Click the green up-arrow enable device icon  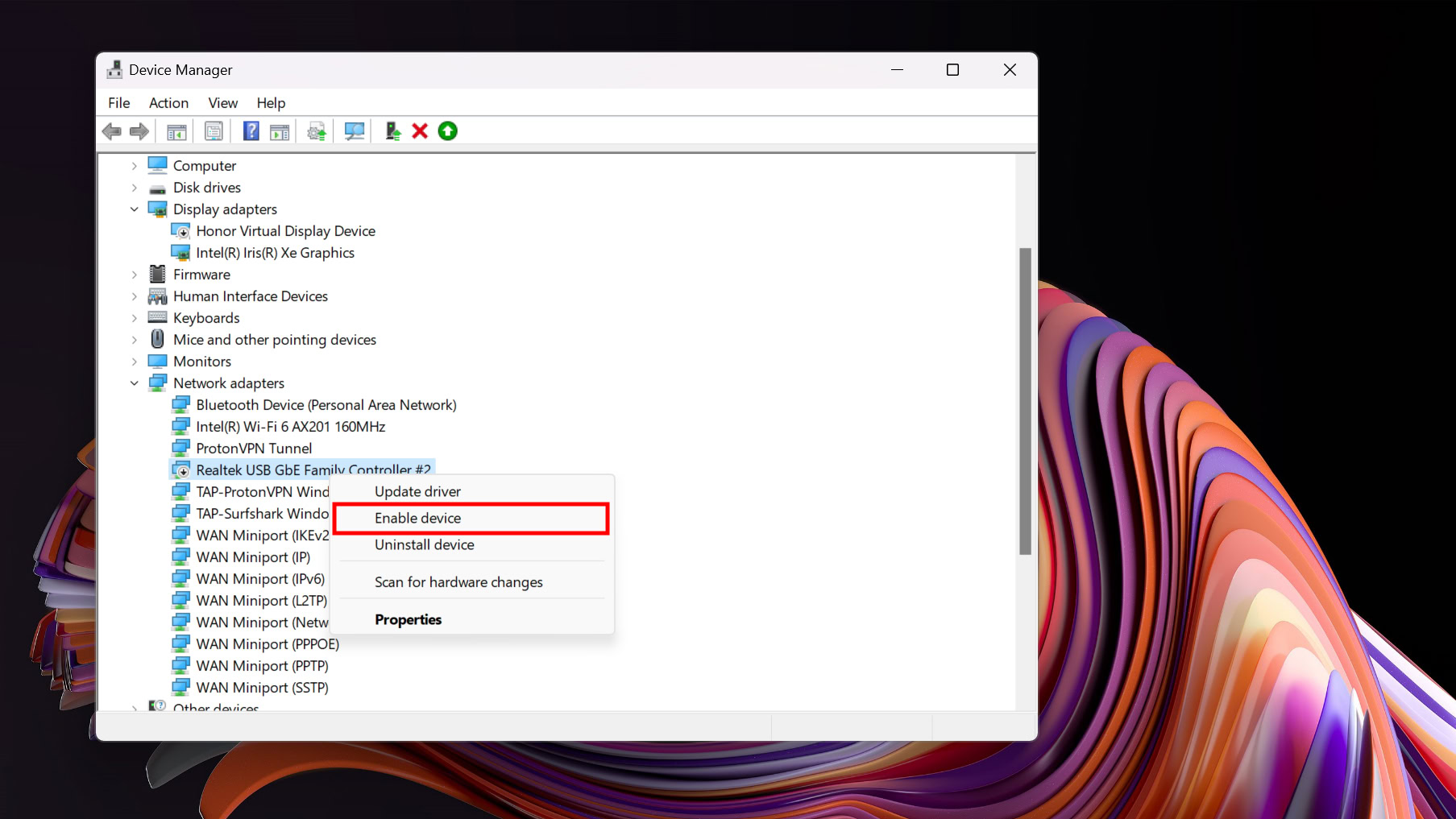(x=447, y=131)
